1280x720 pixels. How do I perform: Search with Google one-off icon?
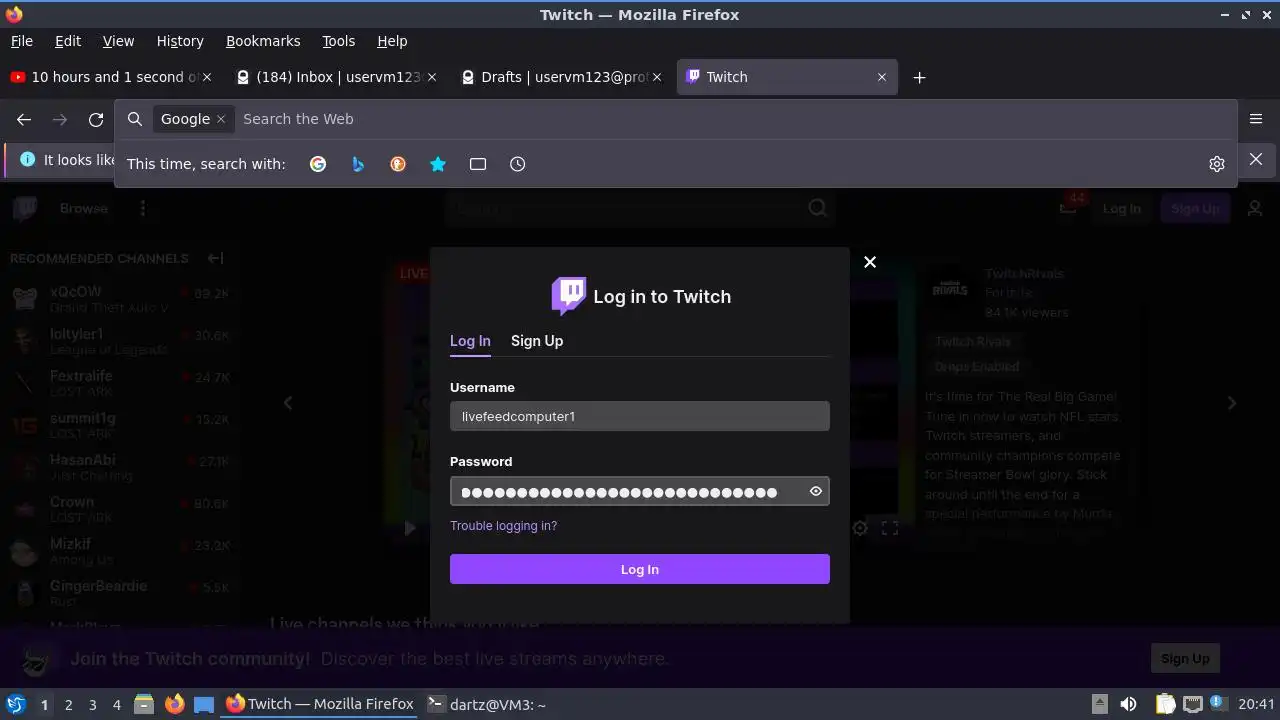318,164
